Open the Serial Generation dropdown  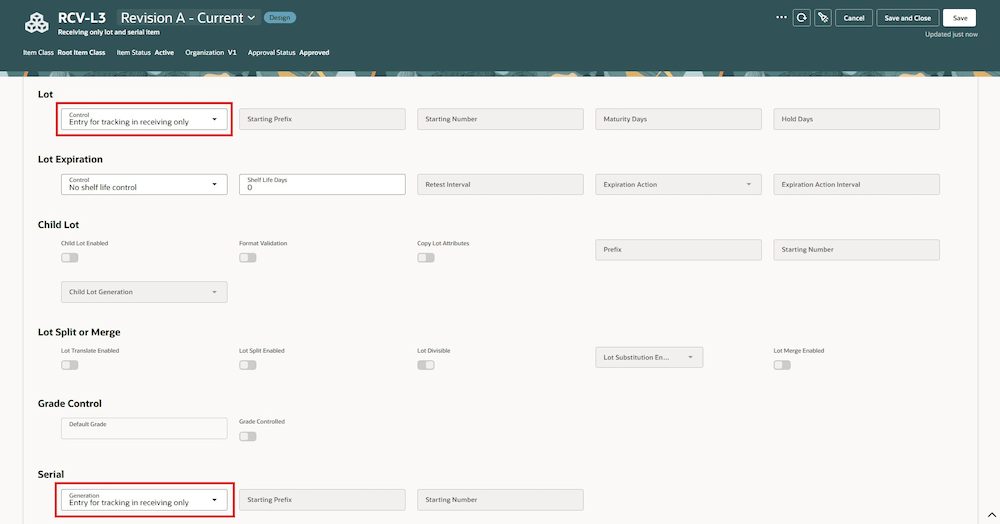(x=144, y=500)
